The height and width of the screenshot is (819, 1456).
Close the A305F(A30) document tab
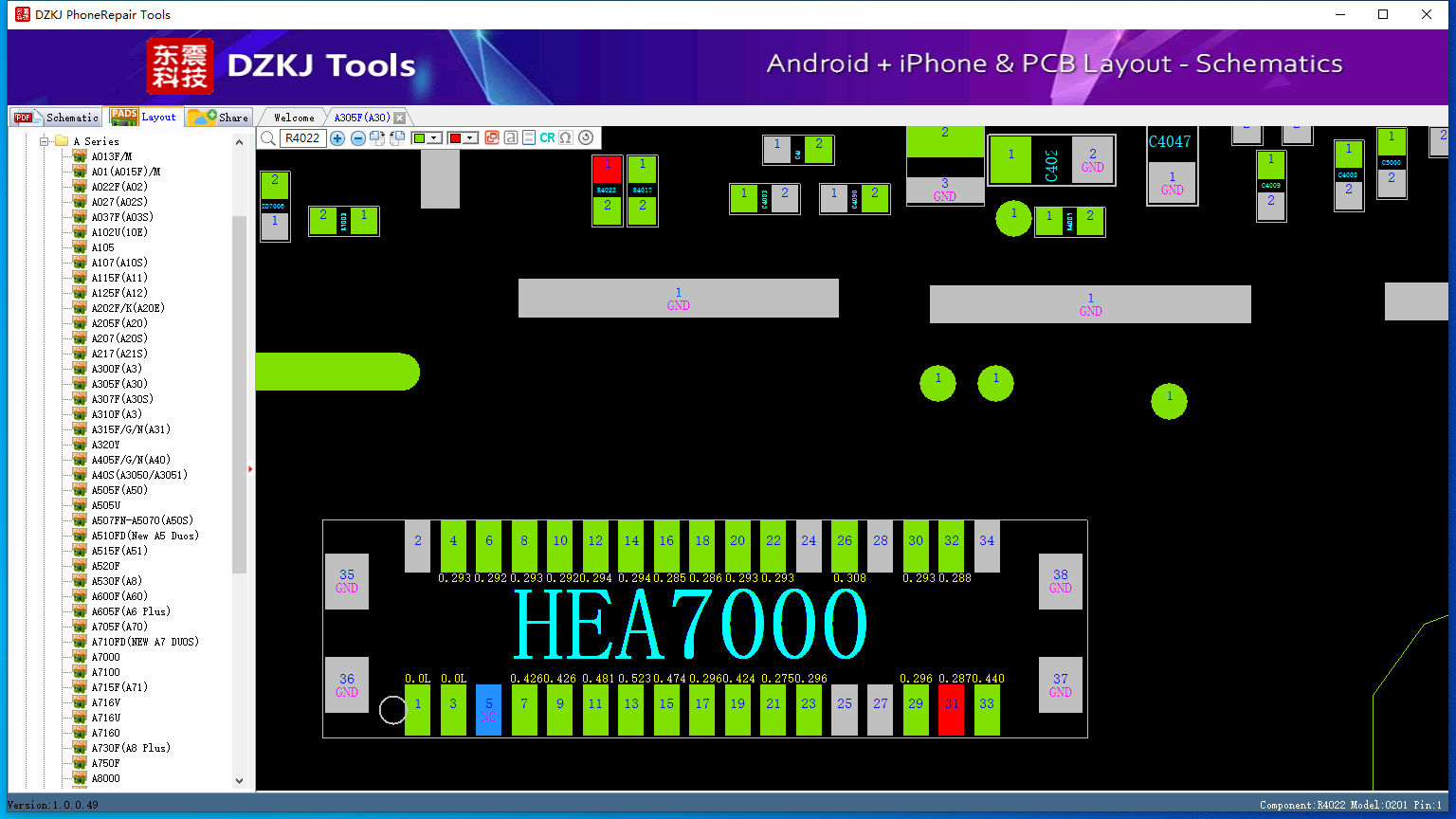pyautogui.click(x=400, y=118)
